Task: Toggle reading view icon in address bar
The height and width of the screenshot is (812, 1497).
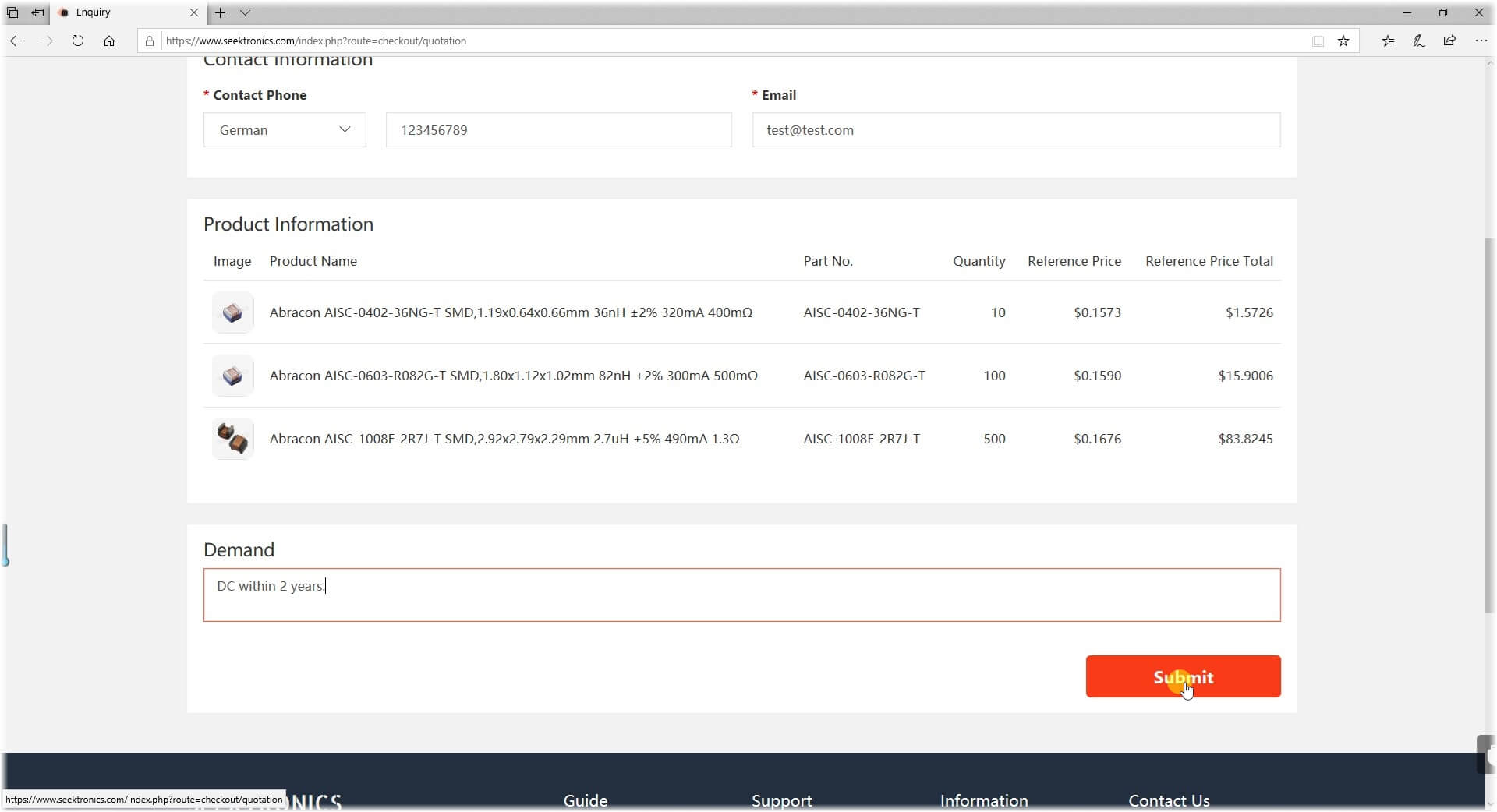Action: point(1318,41)
